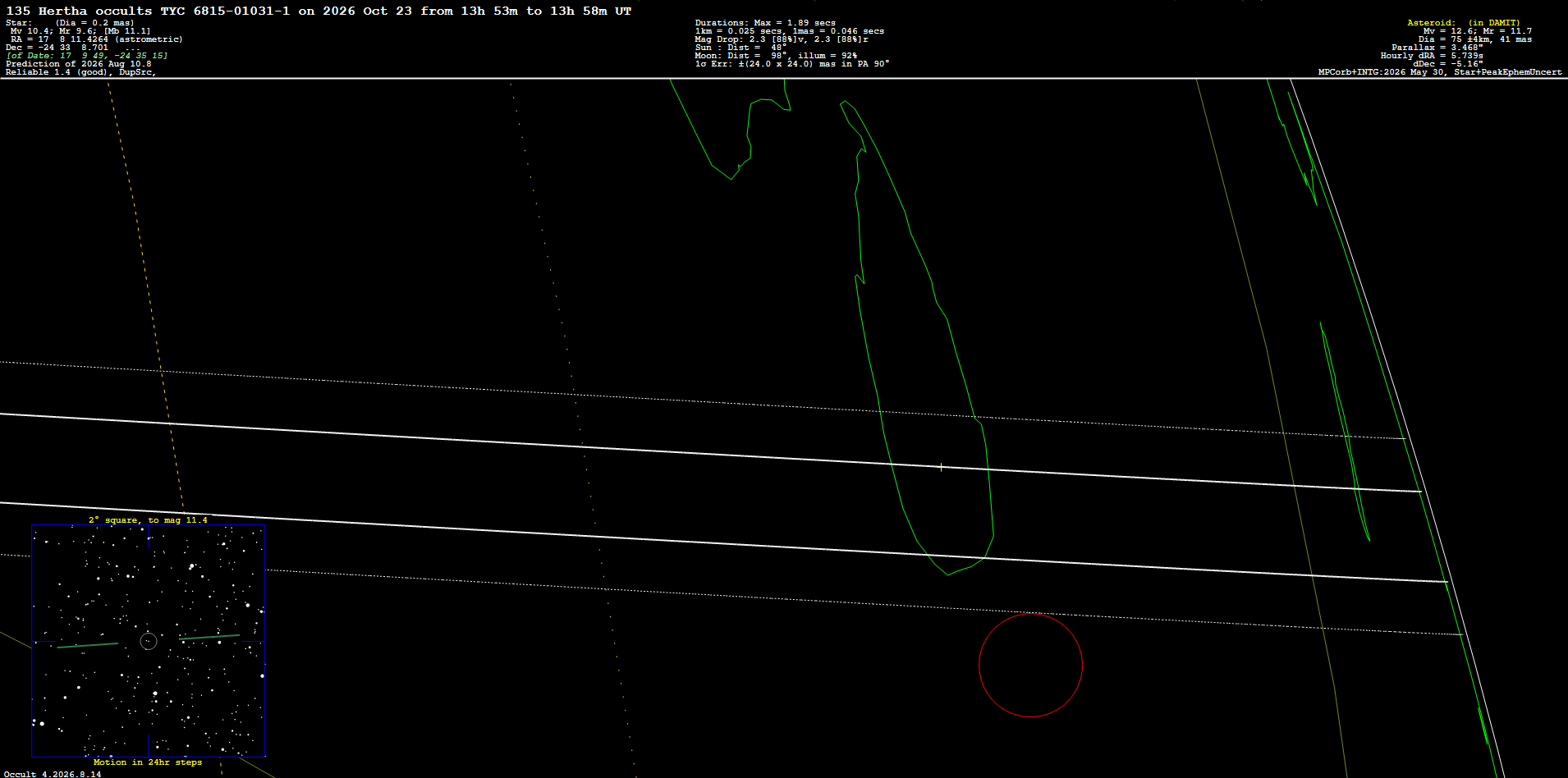This screenshot has width=1568, height=778.
Task: Select the 'Mv 10.4; Mr 9.6' star magnitude line
Action: click(x=80, y=31)
